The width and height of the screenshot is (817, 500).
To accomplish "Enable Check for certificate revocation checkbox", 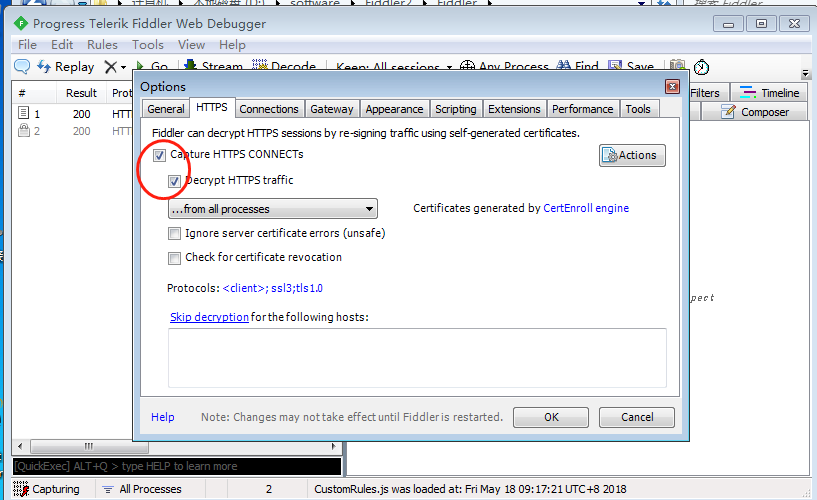I will pyautogui.click(x=174, y=258).
